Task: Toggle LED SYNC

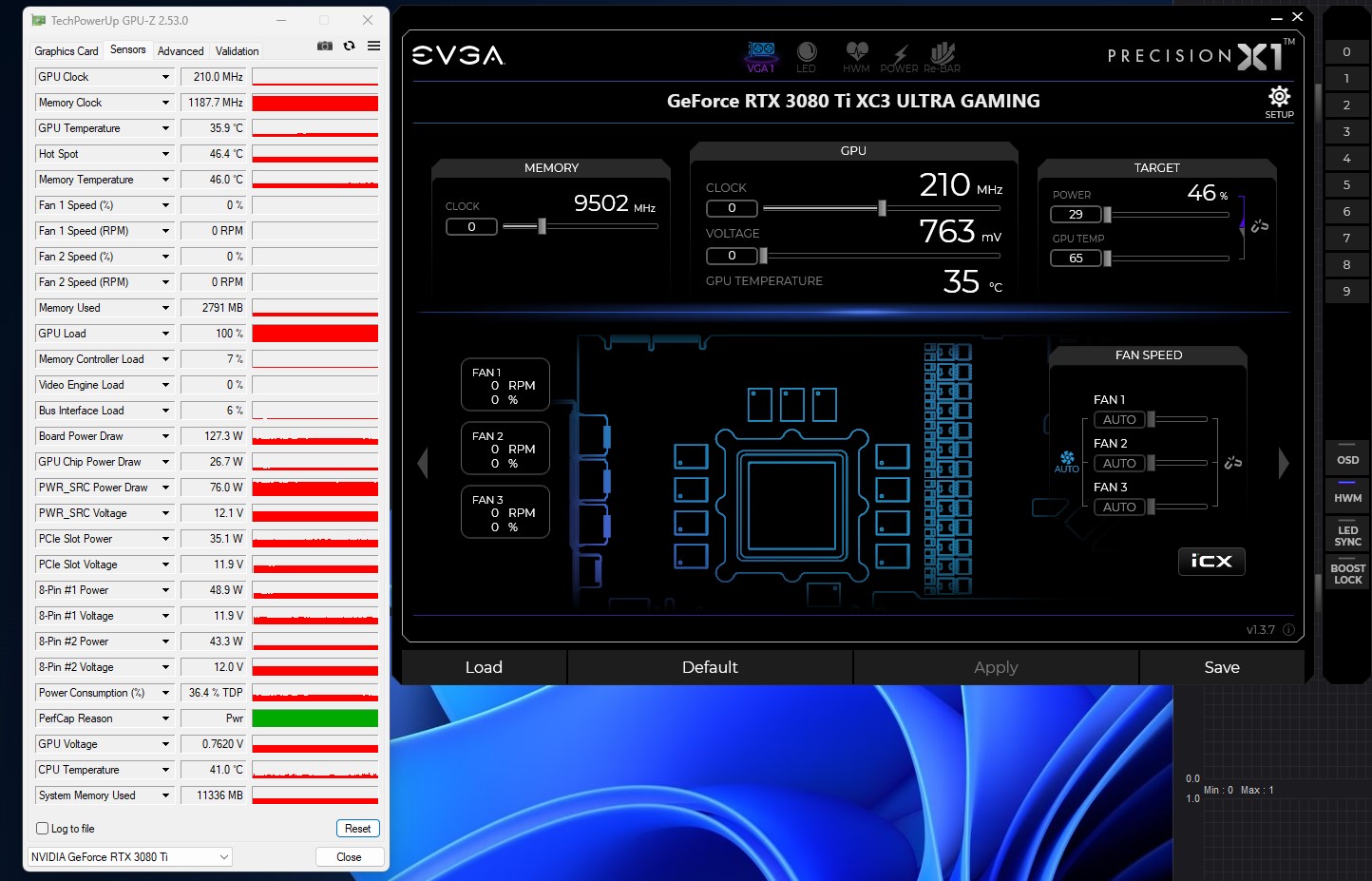Action: (1347, 534)
